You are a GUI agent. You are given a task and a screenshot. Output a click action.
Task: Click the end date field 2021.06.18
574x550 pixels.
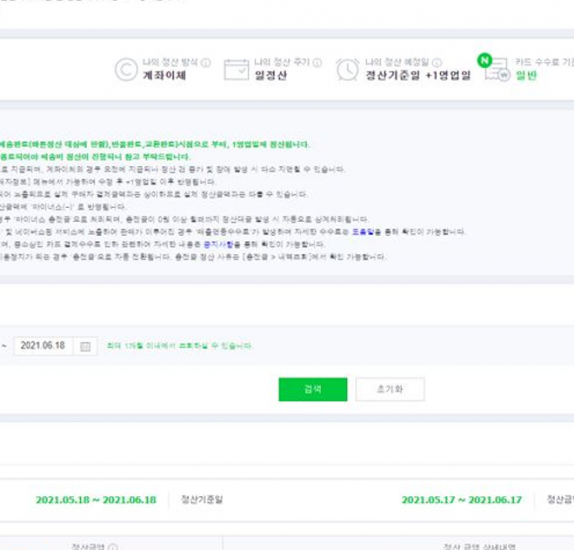click(43, 346)
